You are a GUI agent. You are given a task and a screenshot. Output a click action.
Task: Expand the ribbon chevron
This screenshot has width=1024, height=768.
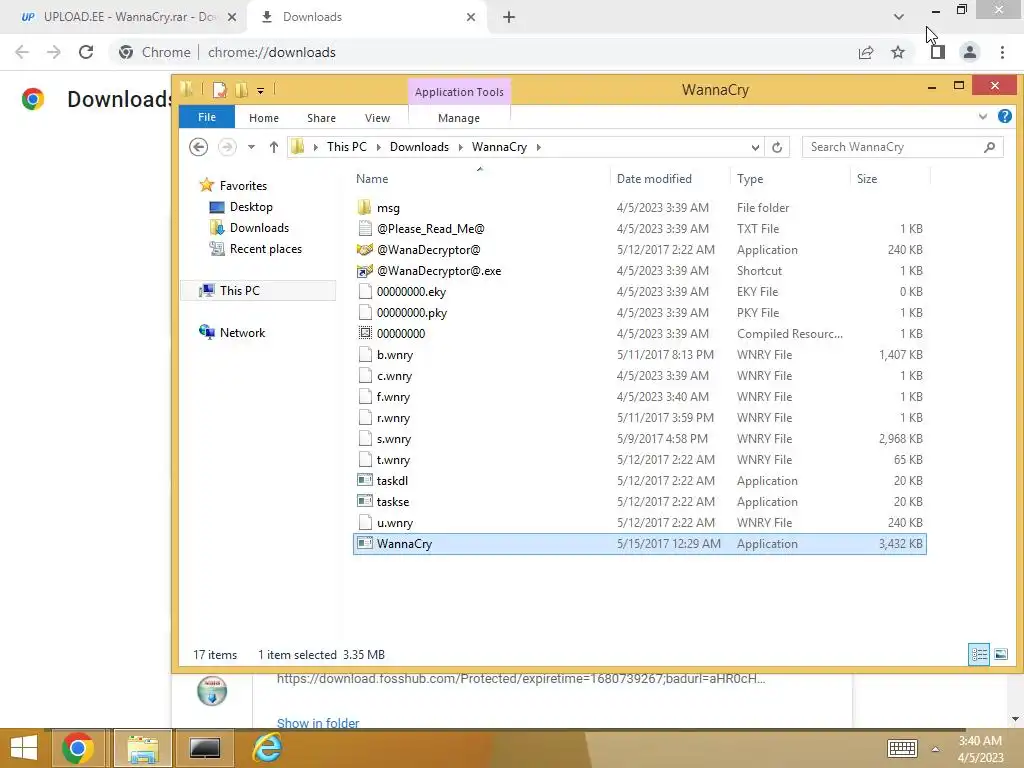pyautogui.click(x=983, y=116)
